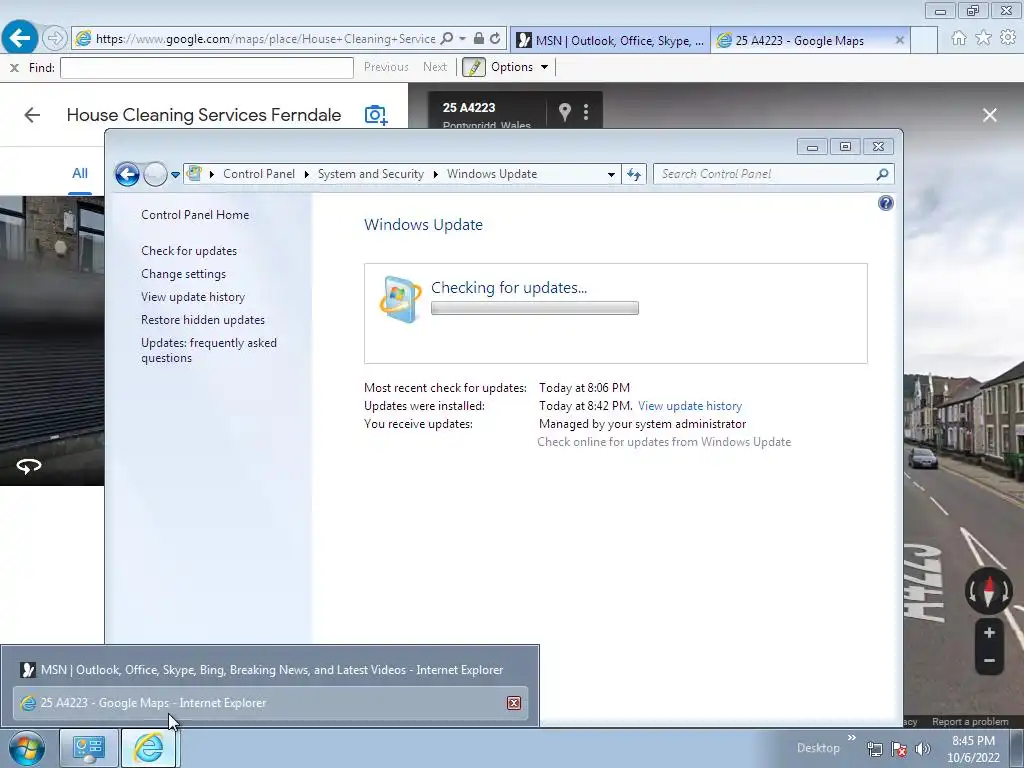Open IE address bar autocomplete dropdown arrow

coord(462,39)
